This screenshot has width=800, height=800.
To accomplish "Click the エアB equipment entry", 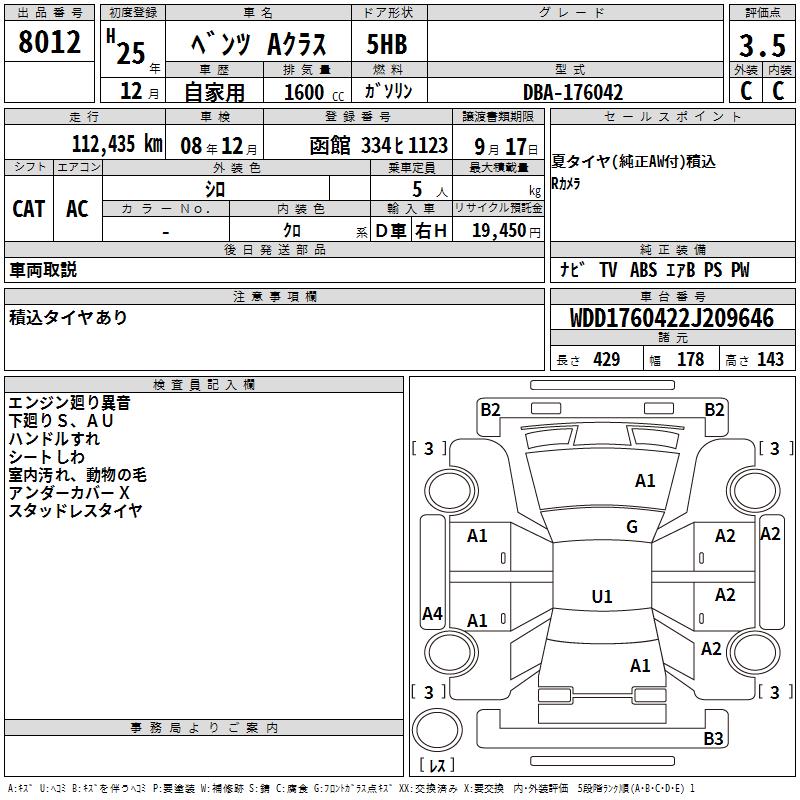I will [680, 269].
